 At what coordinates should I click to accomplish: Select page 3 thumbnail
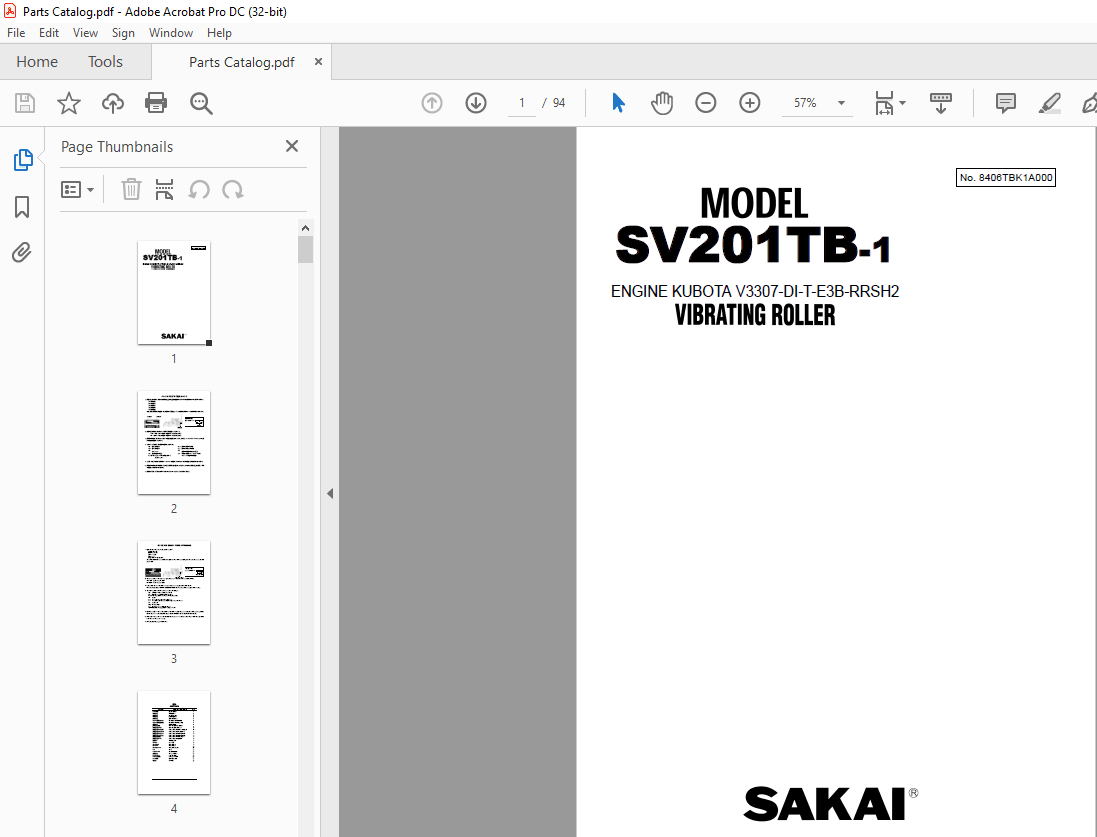click(x=174, y=592)
